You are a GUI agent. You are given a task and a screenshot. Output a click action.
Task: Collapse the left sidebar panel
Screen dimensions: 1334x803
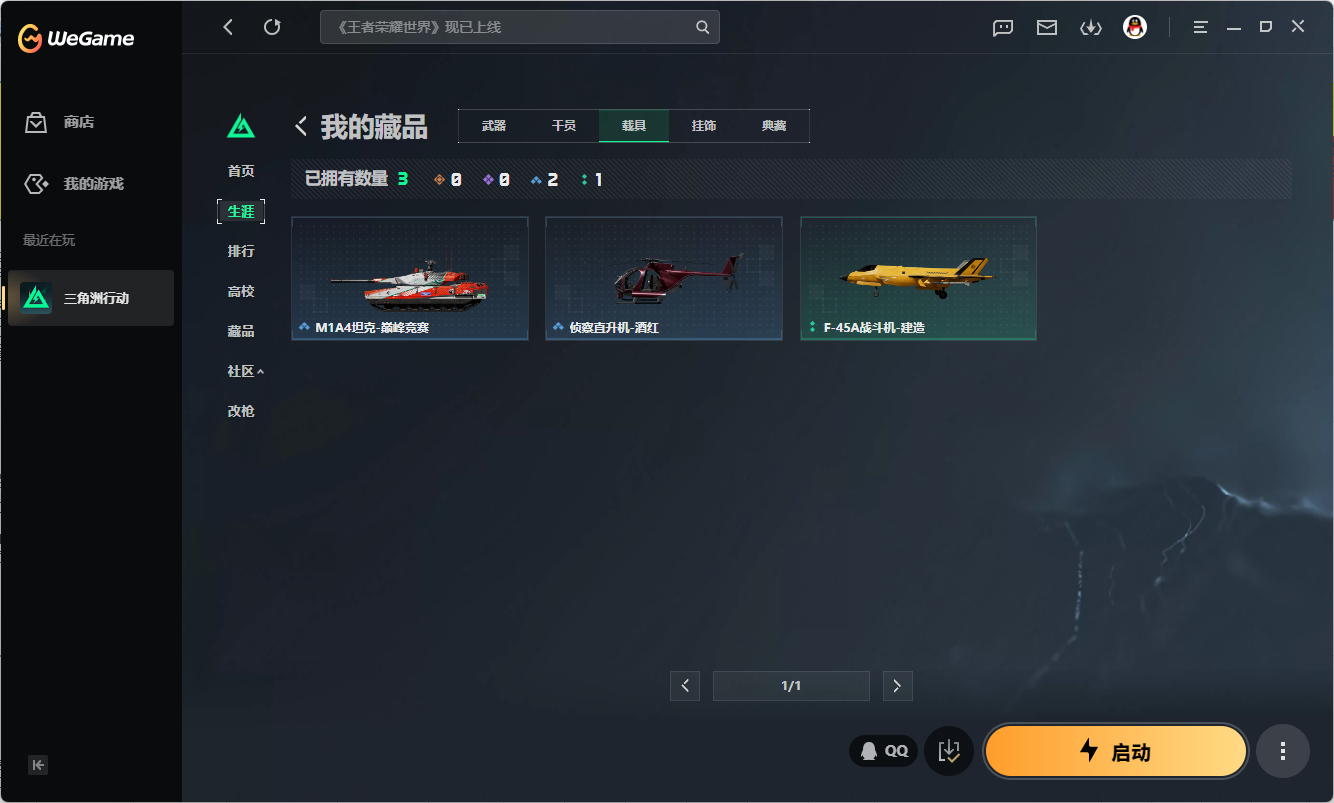tap(38, 765)
